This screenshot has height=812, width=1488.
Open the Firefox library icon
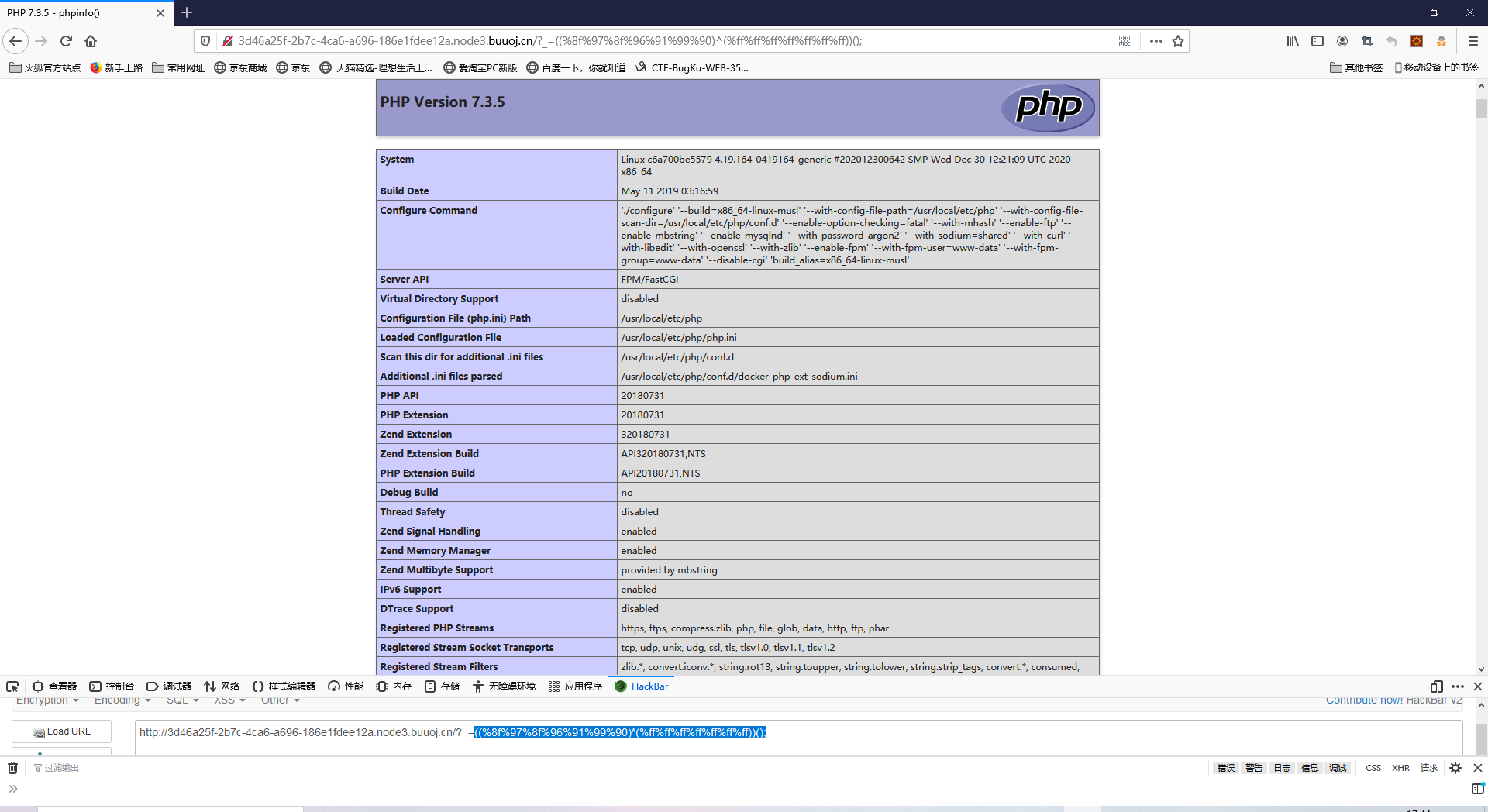[1292, 41]
